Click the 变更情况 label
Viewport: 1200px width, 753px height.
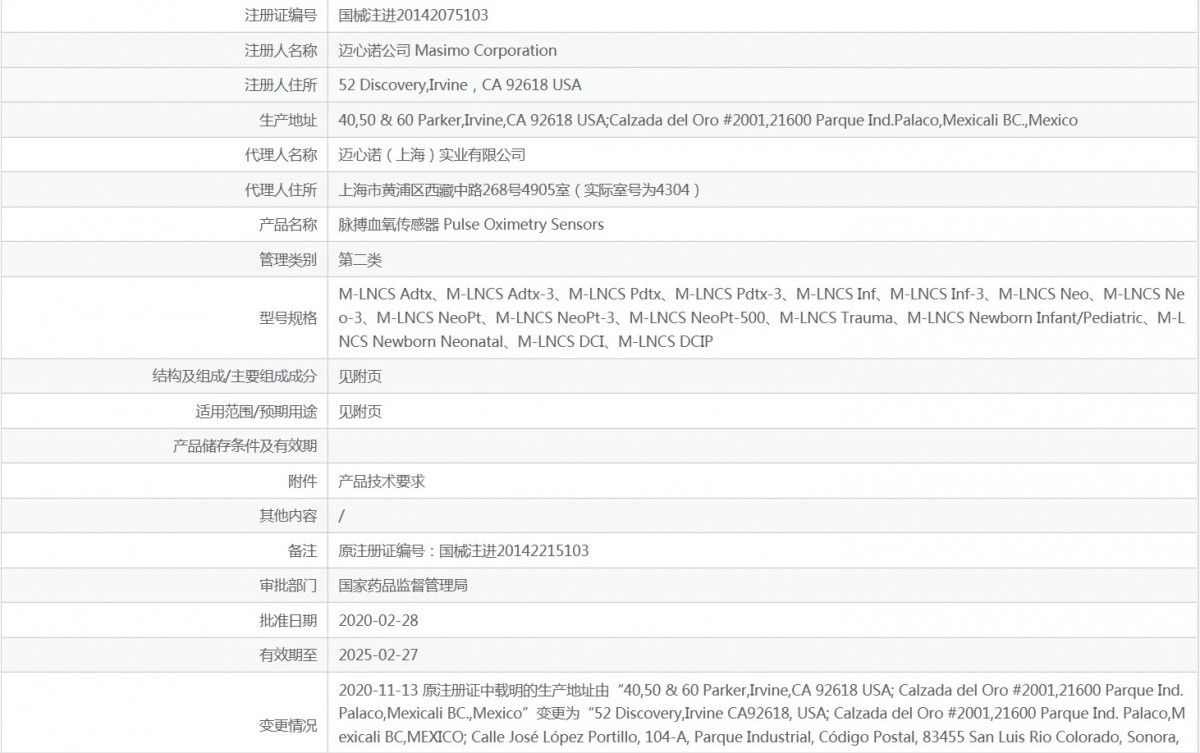coord(288,725)
